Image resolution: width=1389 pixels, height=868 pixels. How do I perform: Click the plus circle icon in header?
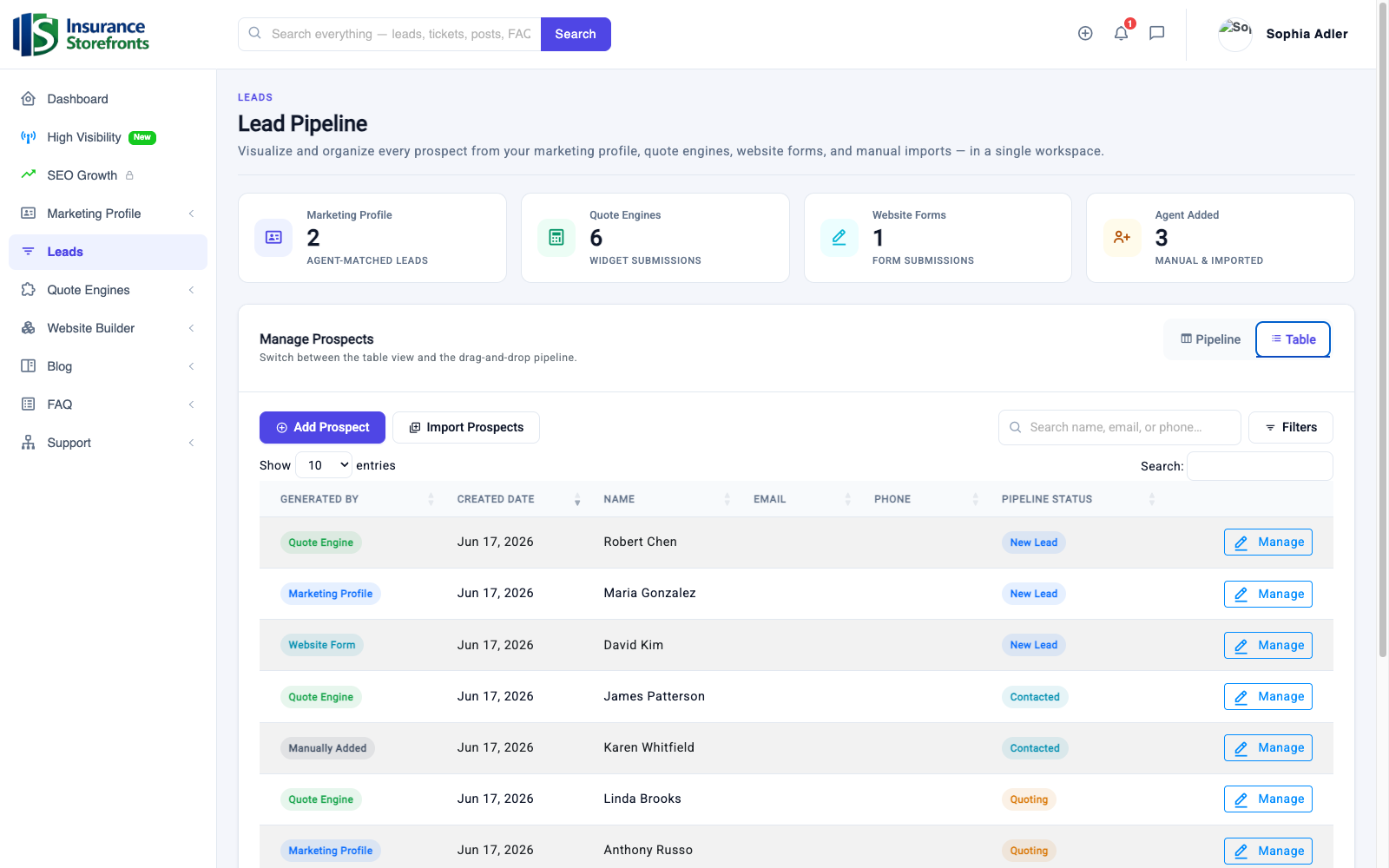pos(1085,33)
